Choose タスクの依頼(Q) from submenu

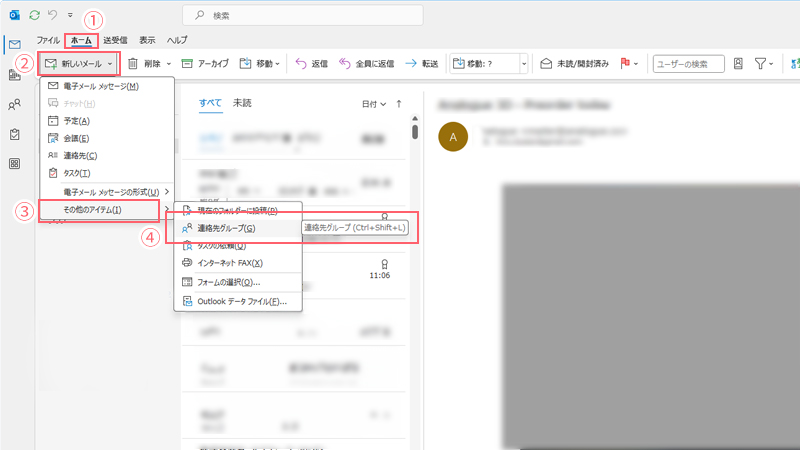pyautogui.click(x=238, y=246)
